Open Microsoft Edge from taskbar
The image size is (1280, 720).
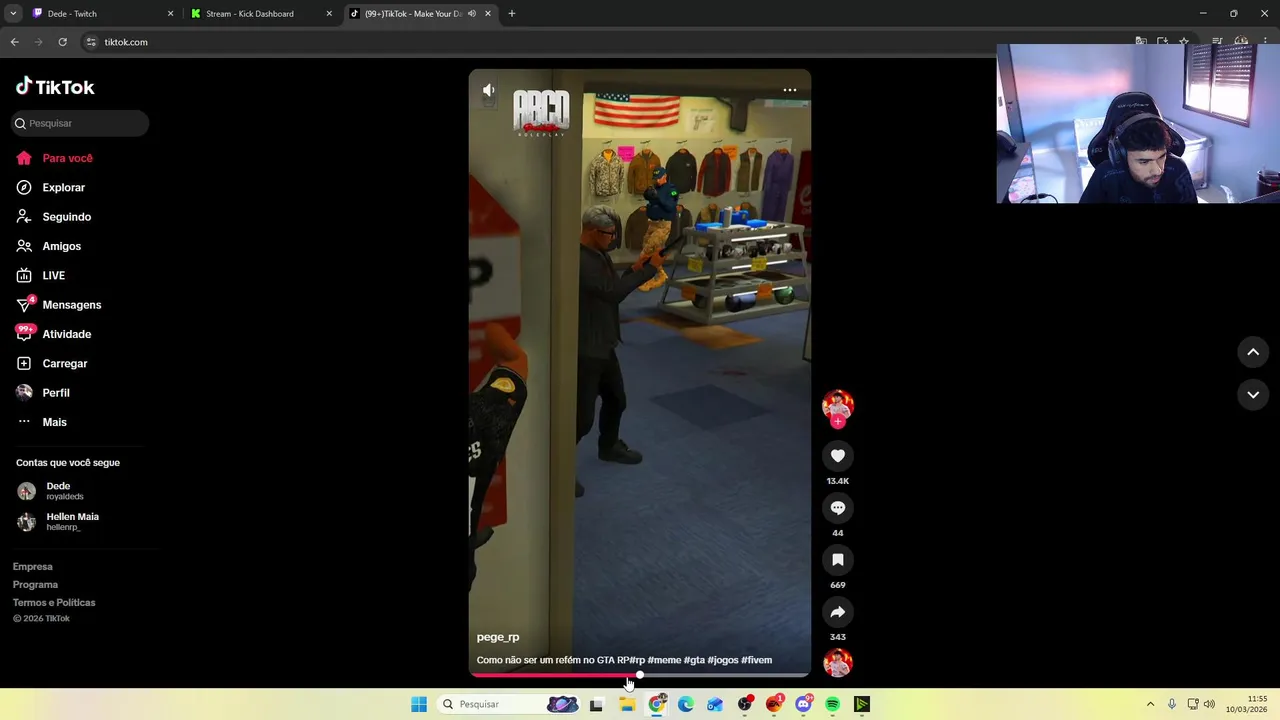pyautogui.click(x=686, y=704)
